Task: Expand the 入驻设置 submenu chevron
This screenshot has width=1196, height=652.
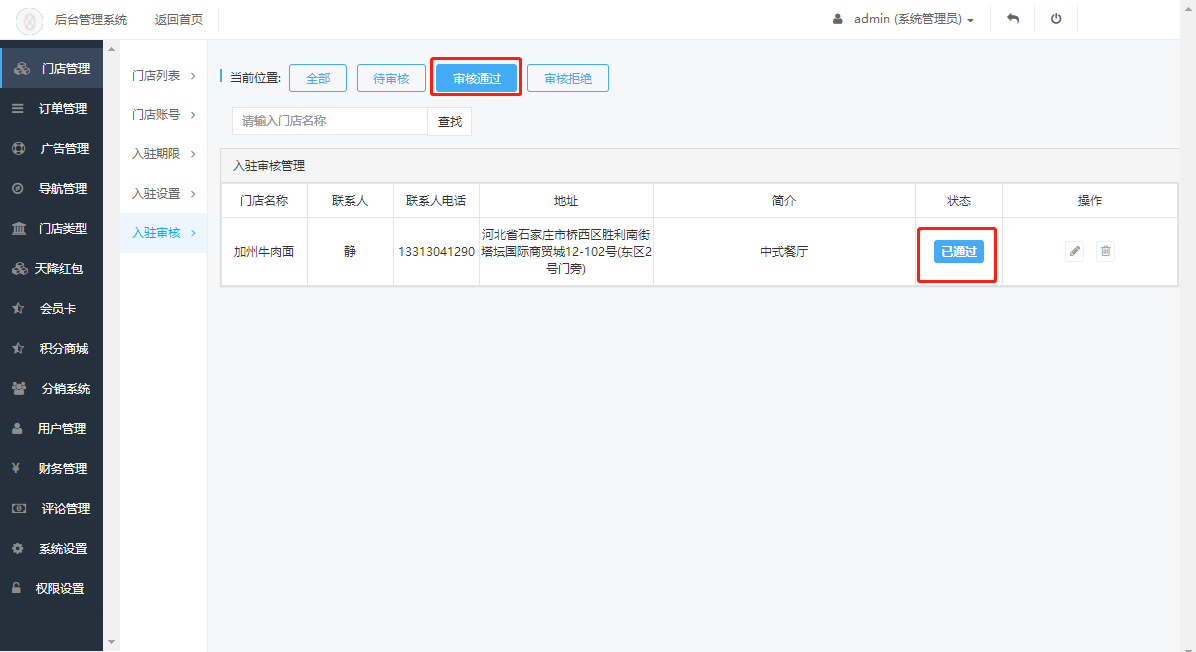Action: click(193, 194)
